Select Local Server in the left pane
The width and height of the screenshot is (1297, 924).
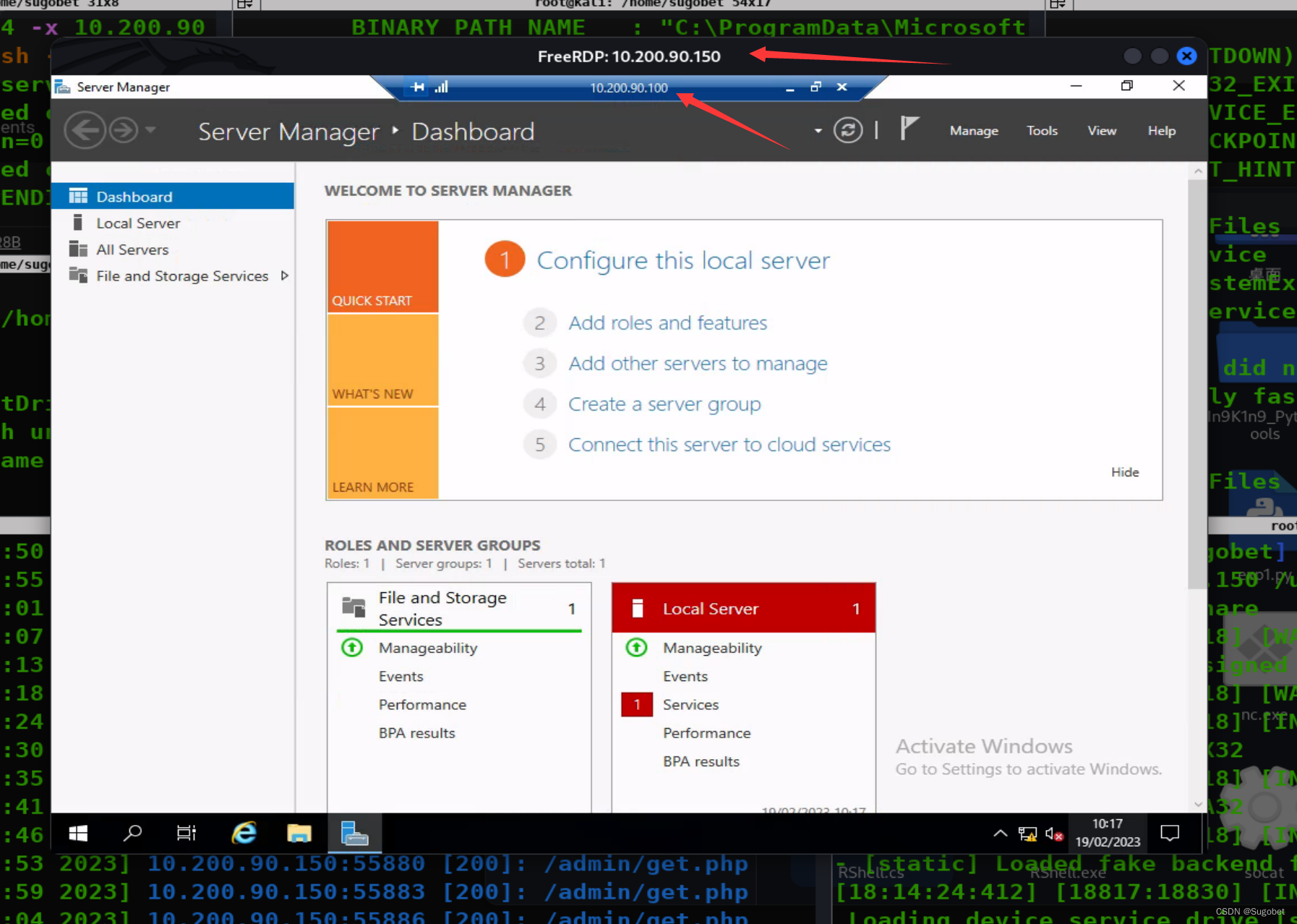[173, 223]
